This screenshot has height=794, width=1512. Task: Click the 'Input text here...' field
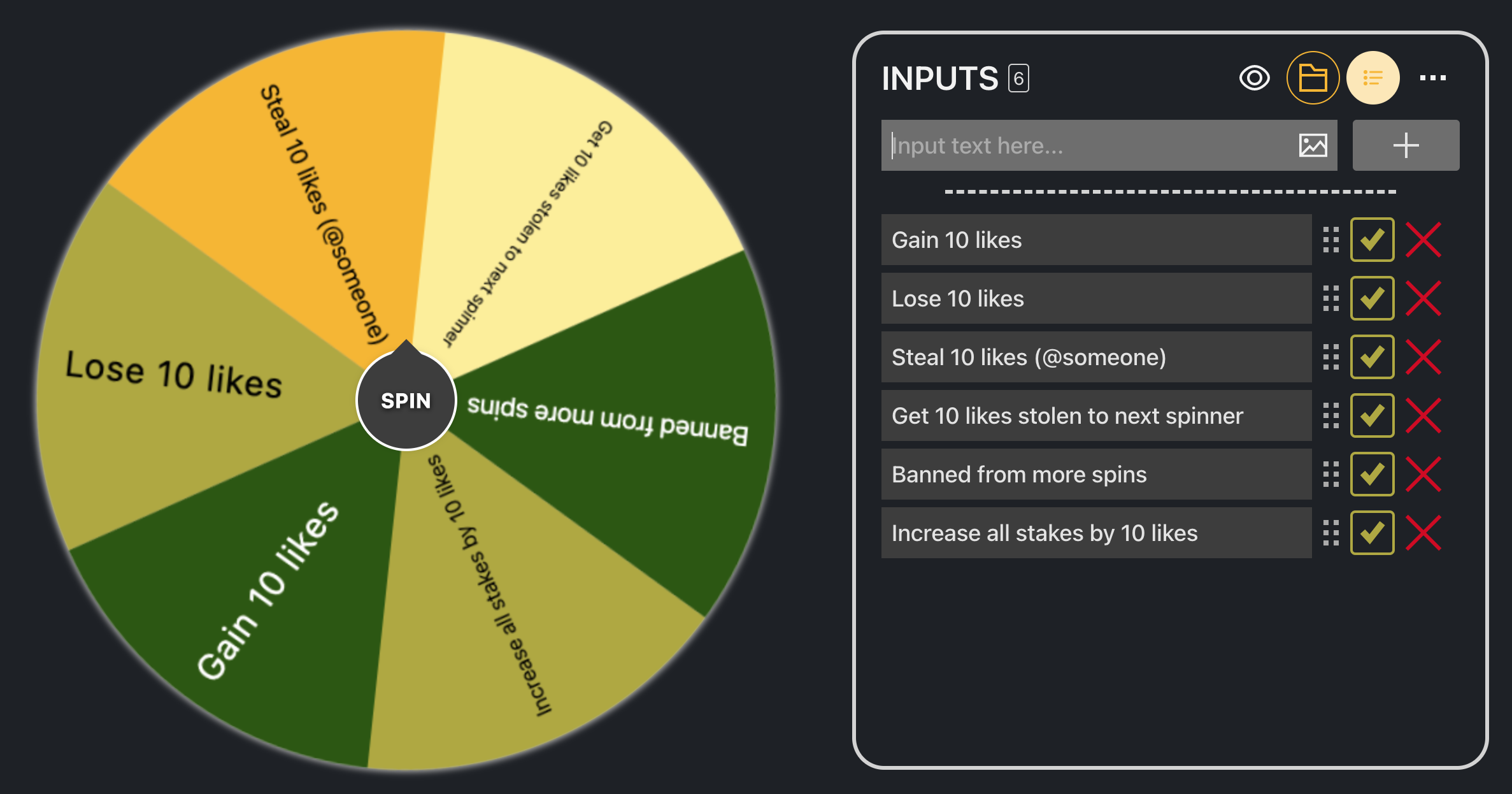point(1089,145)
